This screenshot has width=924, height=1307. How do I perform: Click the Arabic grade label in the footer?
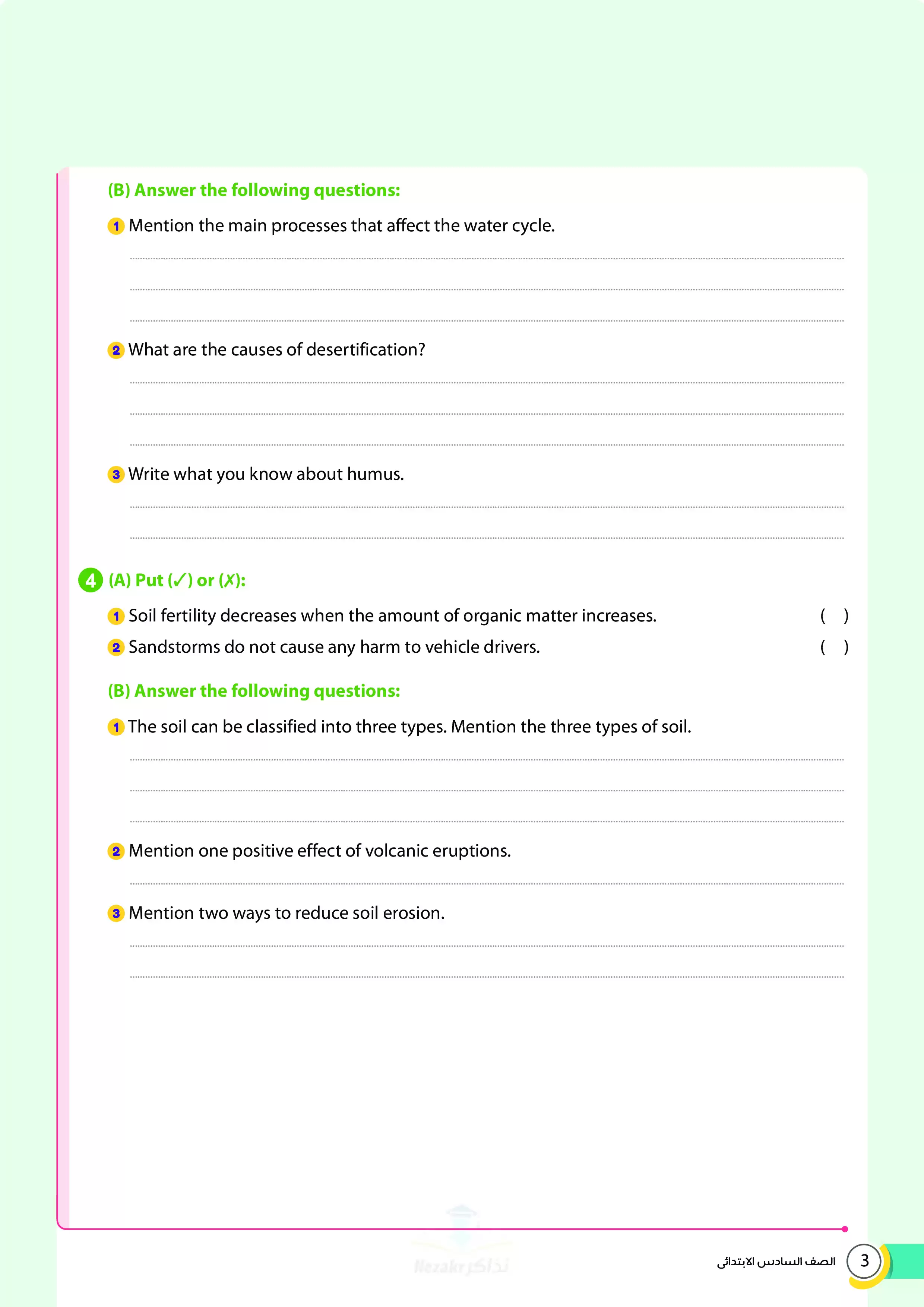776,1262
